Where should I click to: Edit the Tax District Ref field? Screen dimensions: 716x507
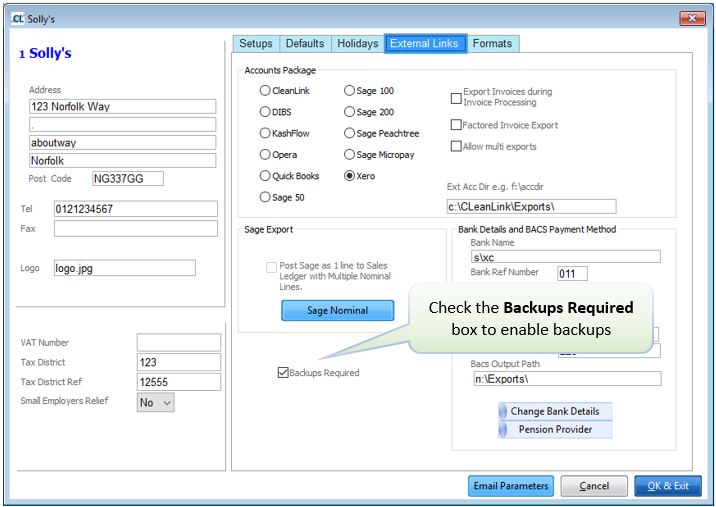[x=179, y=382]
